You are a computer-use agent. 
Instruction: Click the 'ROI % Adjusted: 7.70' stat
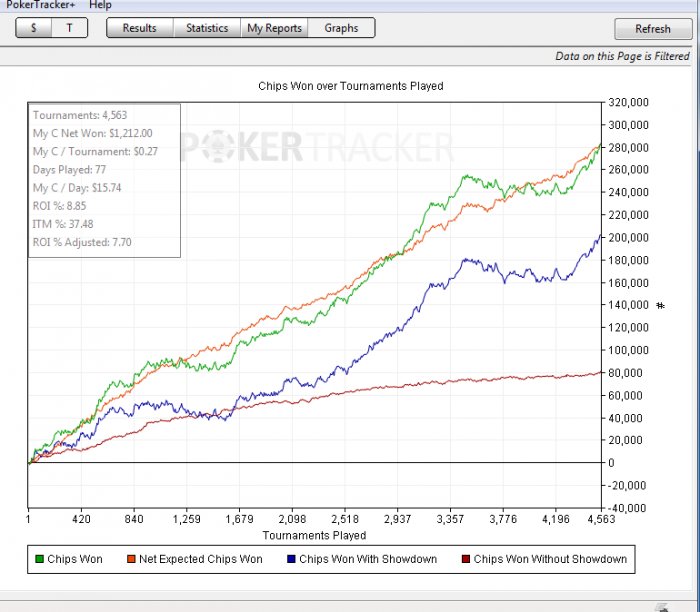tap(82, 242)
